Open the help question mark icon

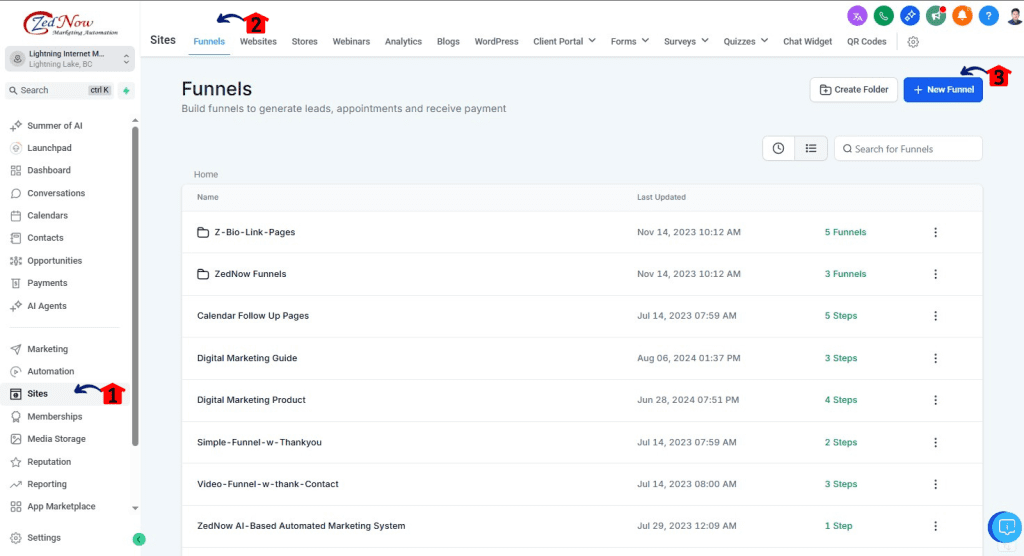click(x=989, y=16)
